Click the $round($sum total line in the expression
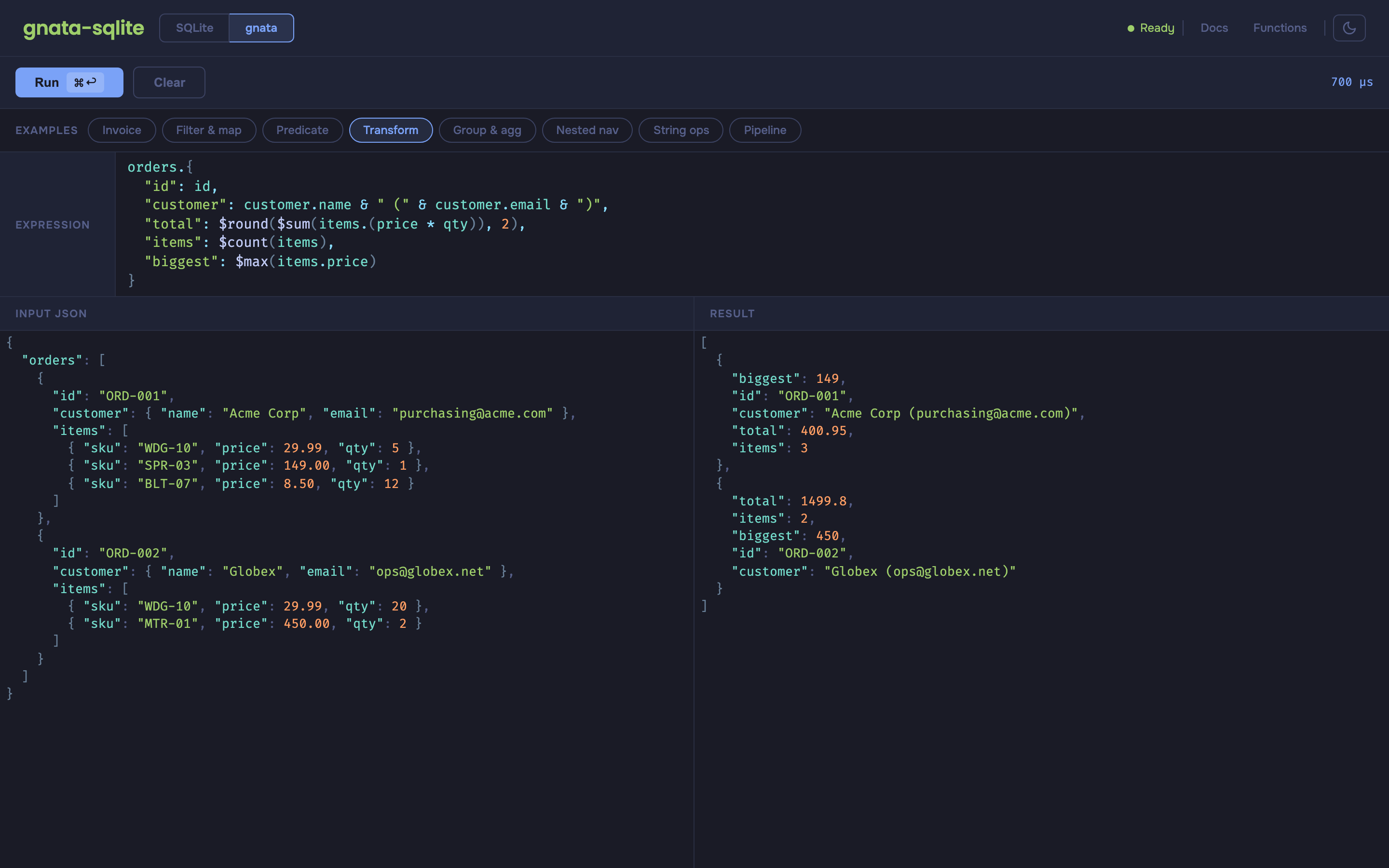This screenshot has height=868, width=1389. tap(335, 224)
